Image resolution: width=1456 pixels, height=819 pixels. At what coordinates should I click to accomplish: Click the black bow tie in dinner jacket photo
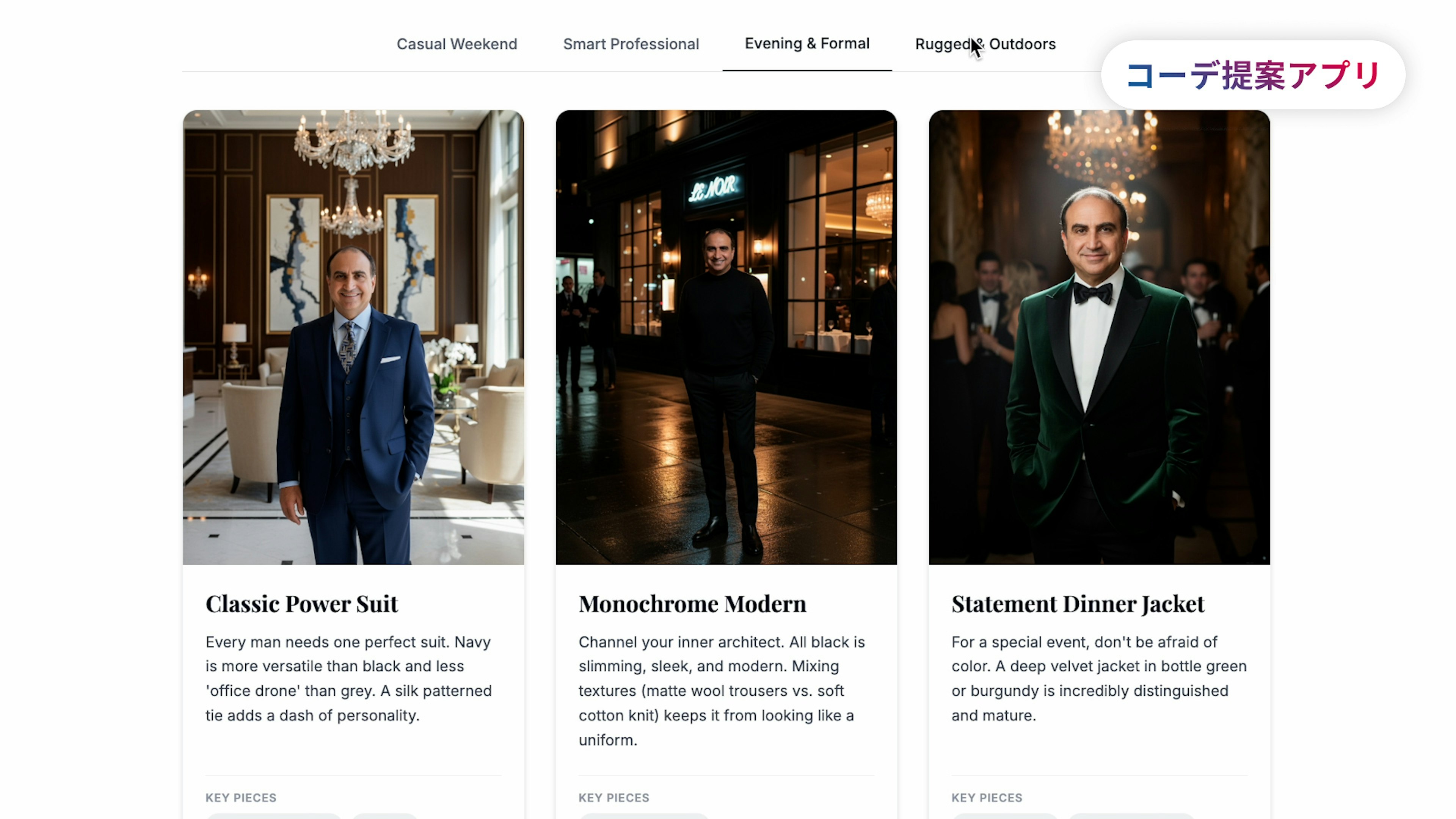1092,293
